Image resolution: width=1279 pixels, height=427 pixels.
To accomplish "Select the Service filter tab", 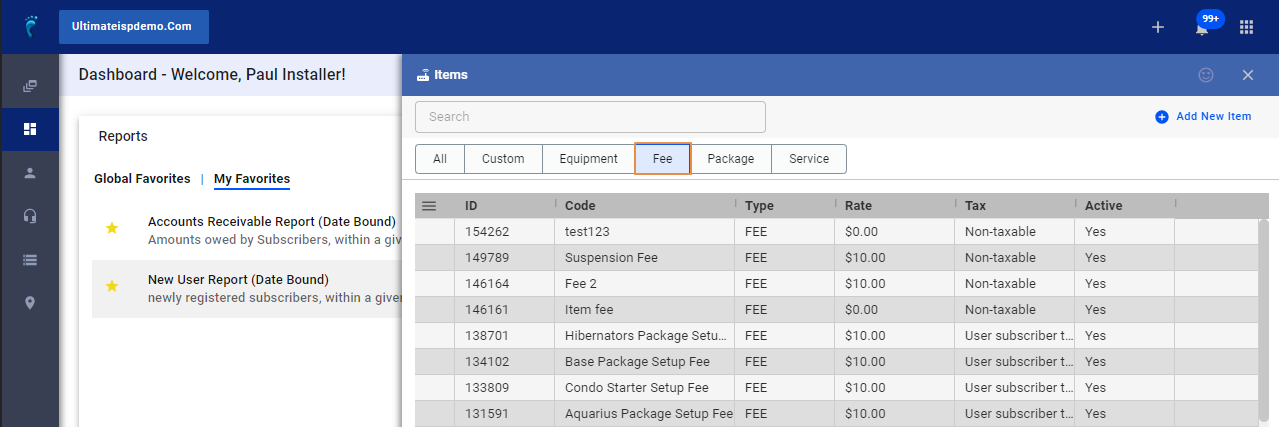I will pyautogui.click(x=809, y=159).
